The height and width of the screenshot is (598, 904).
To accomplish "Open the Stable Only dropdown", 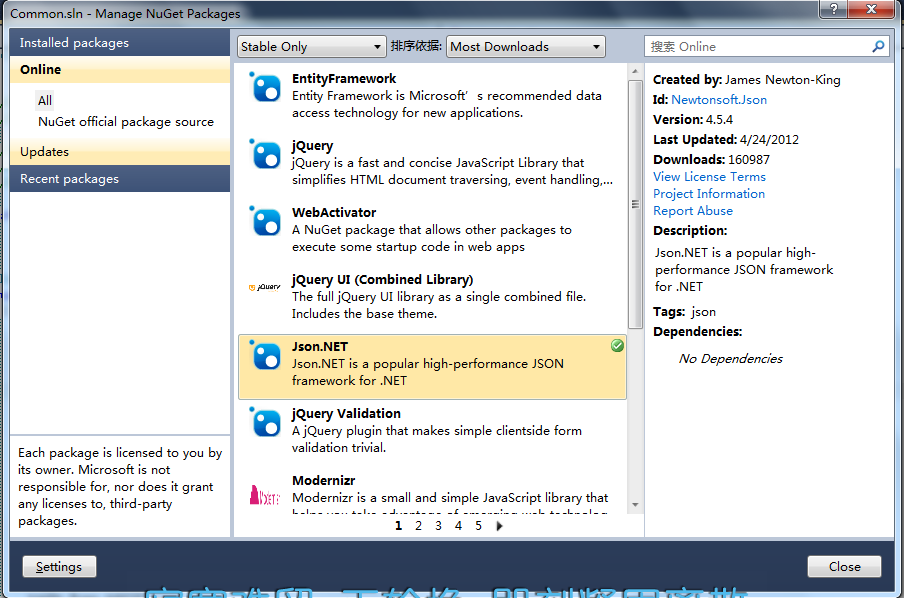I will click(311, 47).
